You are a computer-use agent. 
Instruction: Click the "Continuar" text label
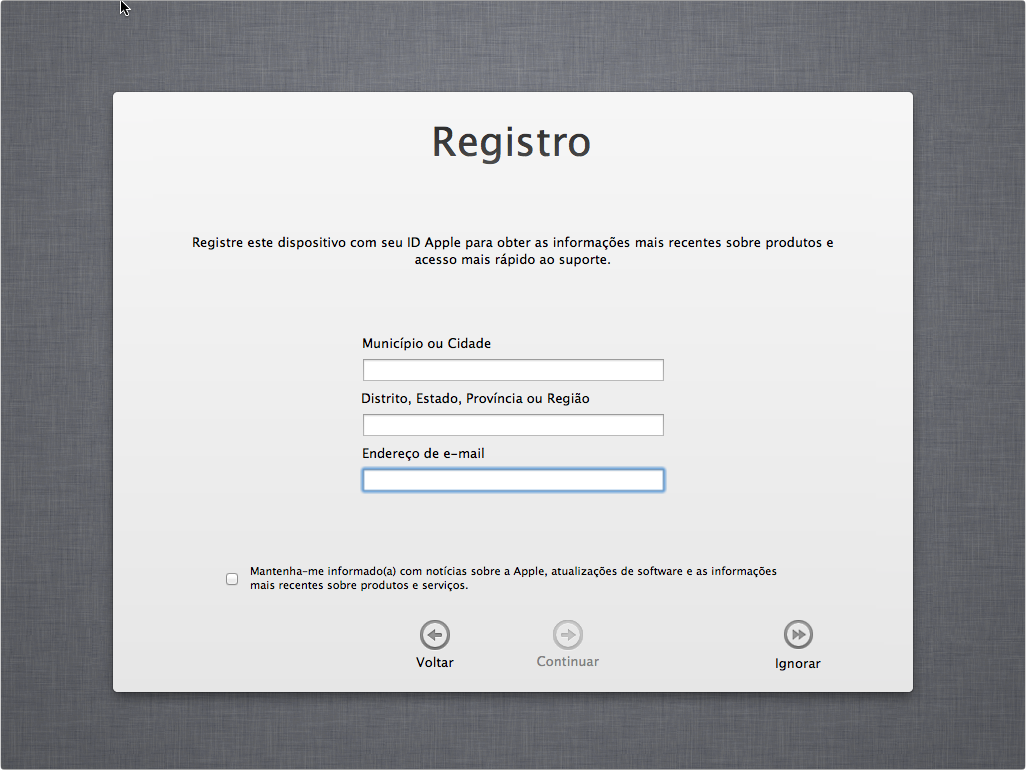click(568, 662)
